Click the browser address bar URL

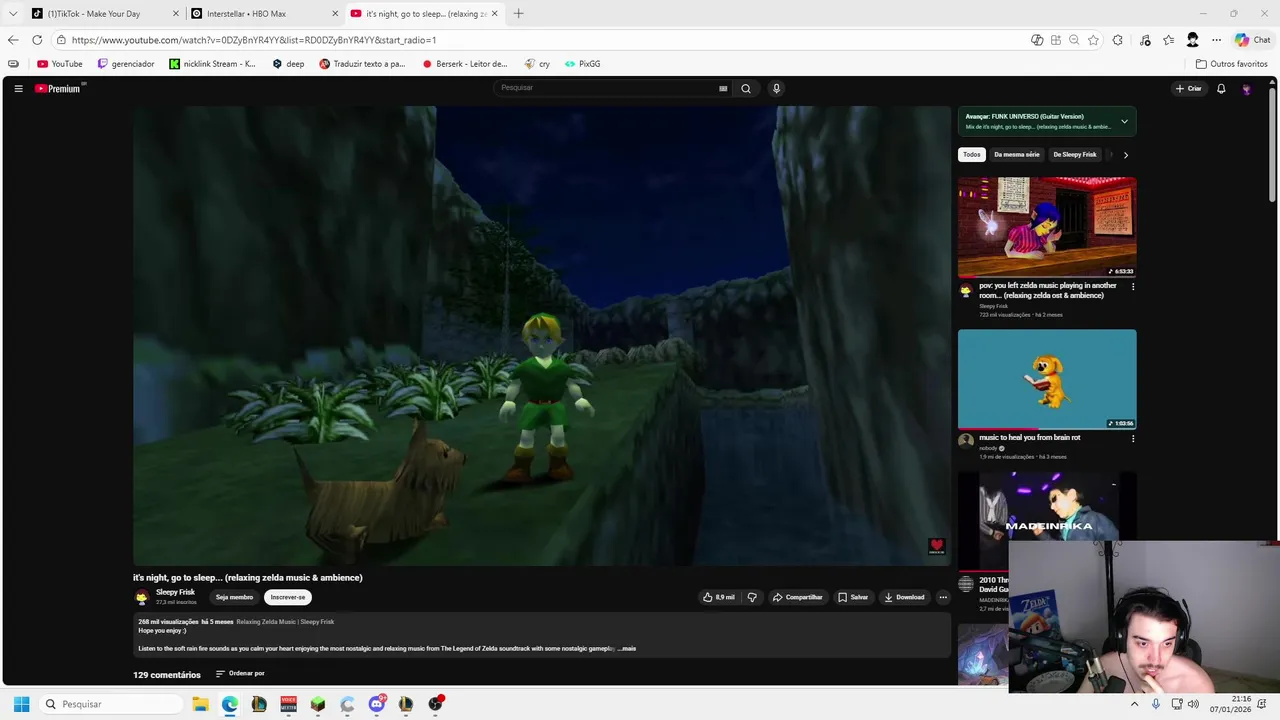[x=254, y=40]
